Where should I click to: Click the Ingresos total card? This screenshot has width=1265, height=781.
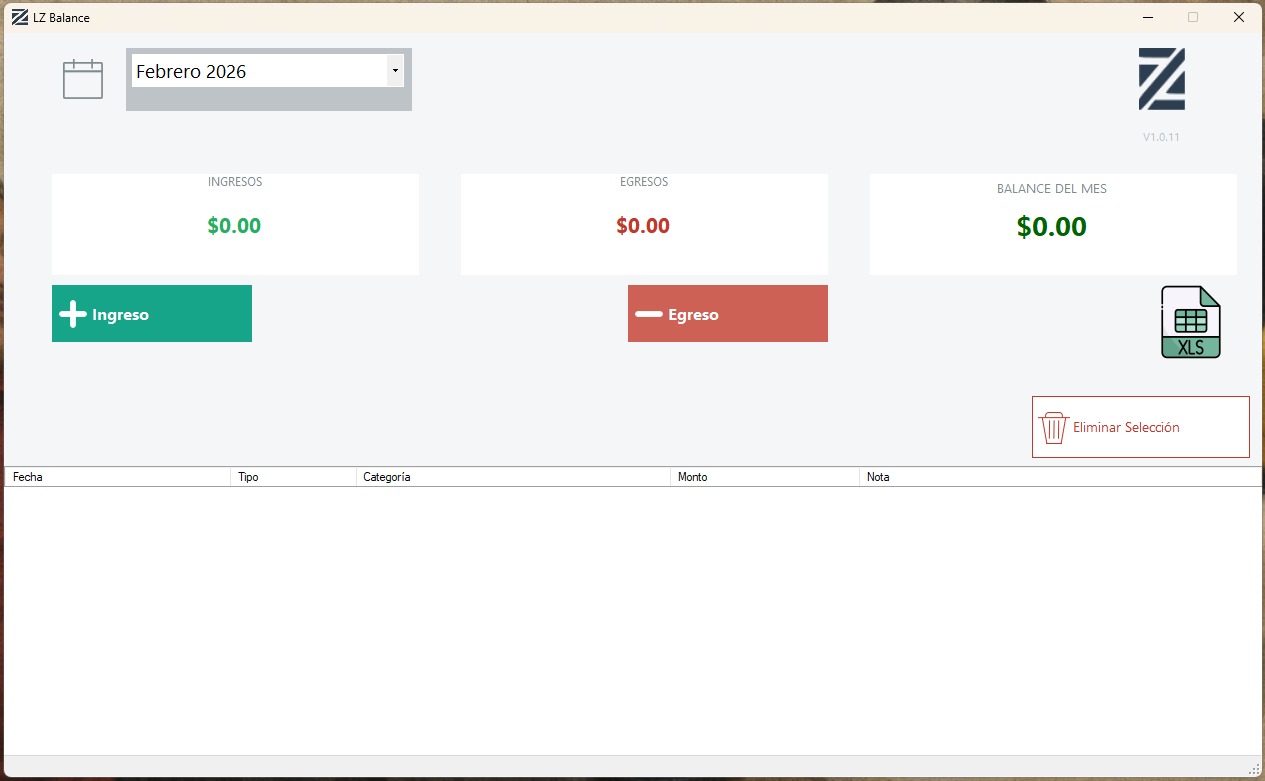coord(235,224)
